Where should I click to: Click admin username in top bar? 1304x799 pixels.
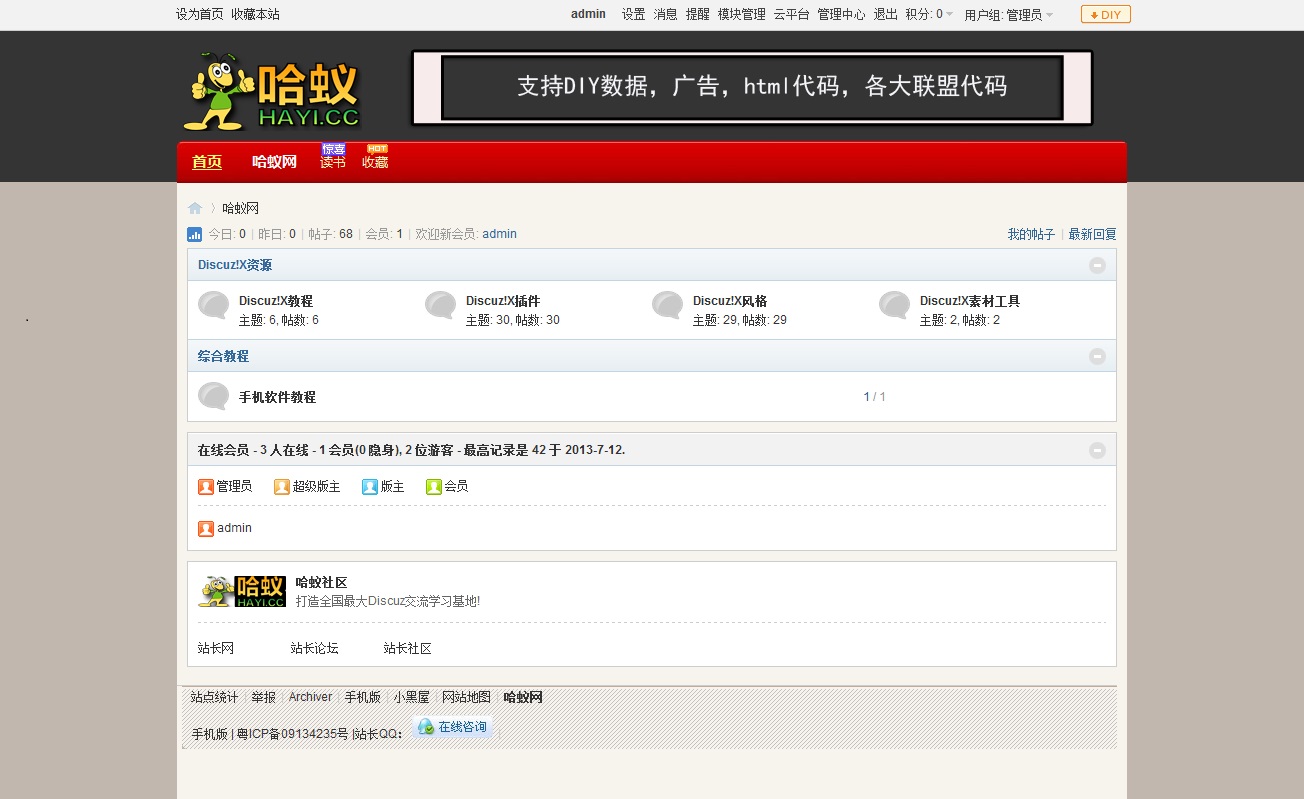(x=588, y=14)
